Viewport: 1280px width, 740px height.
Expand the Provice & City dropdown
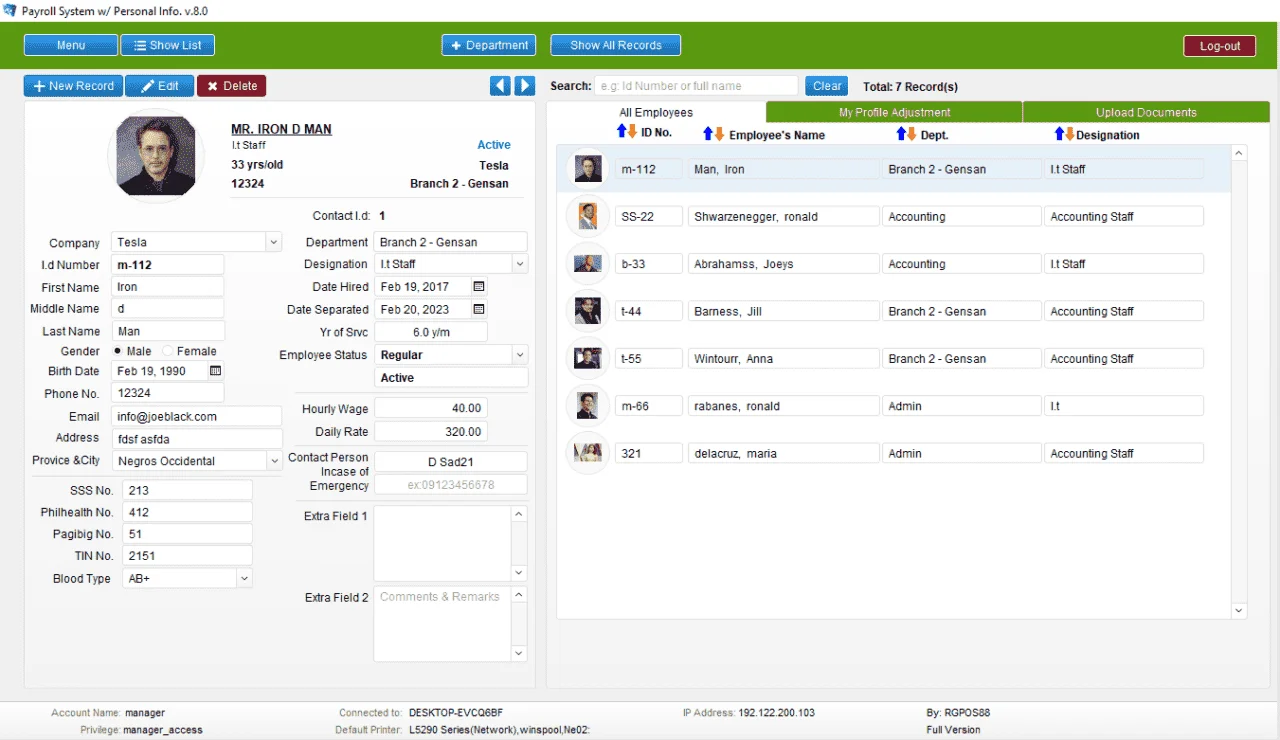[x=273, y=461]
